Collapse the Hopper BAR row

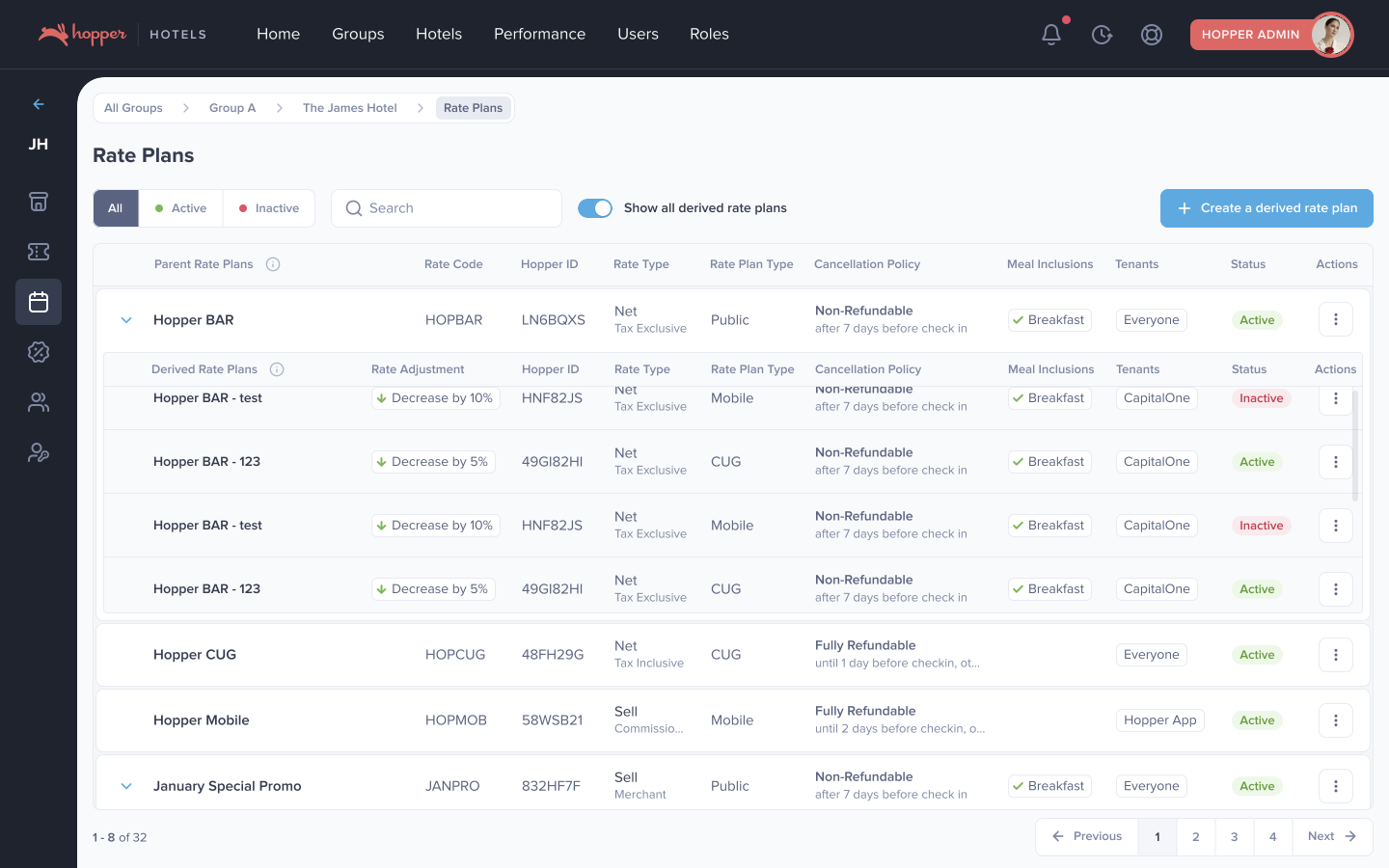point(126,320)
